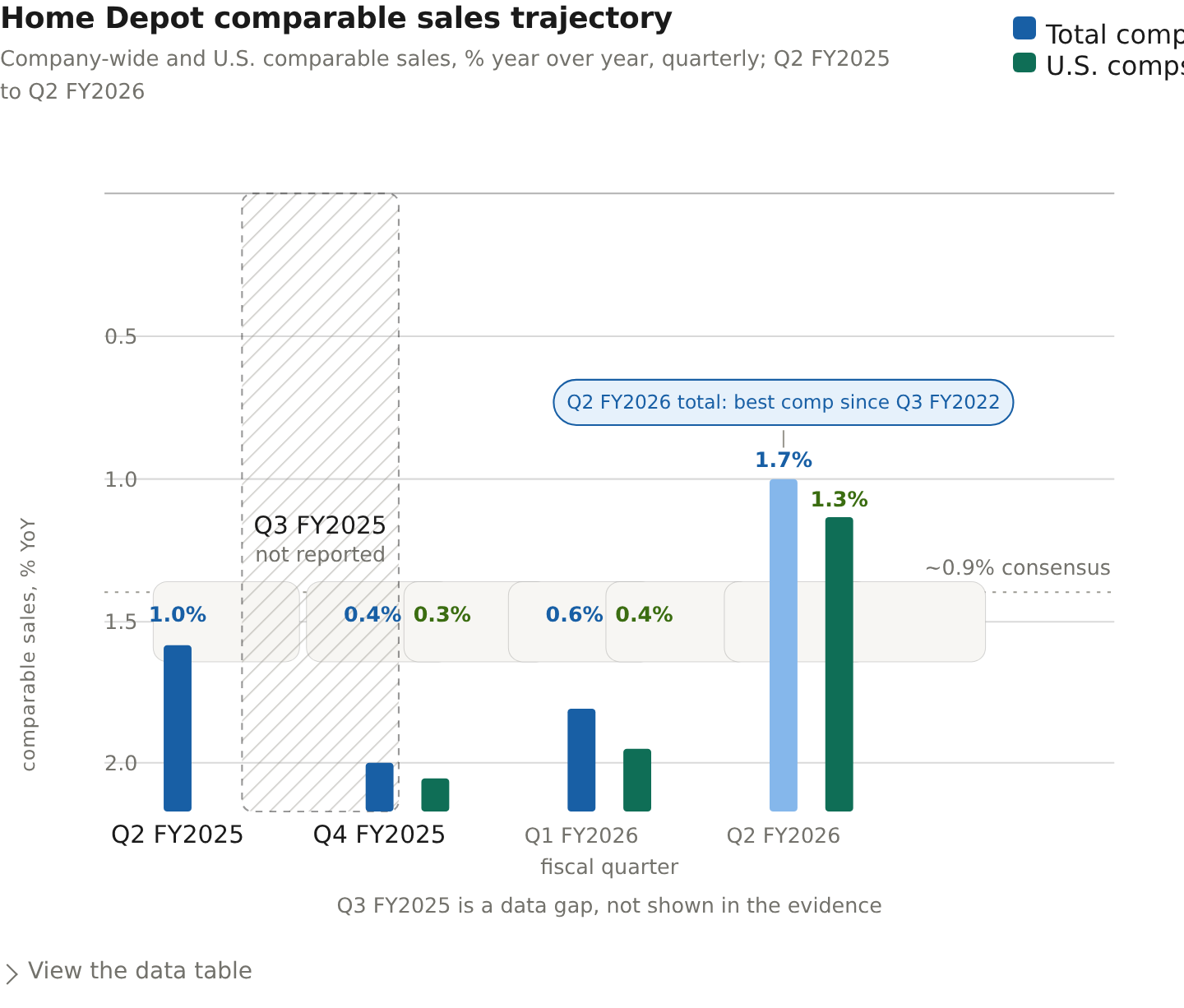Click the best comp since Q3 FY2022 callout
1184x1008 pixels.
784,402
